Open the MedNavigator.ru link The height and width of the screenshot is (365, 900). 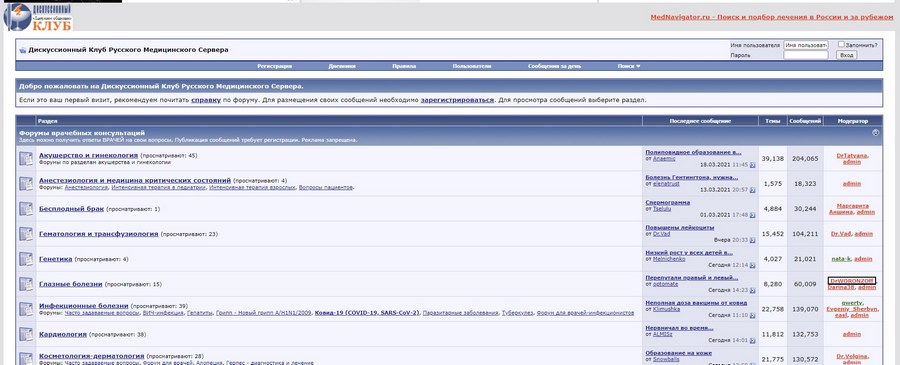(771, 17)
